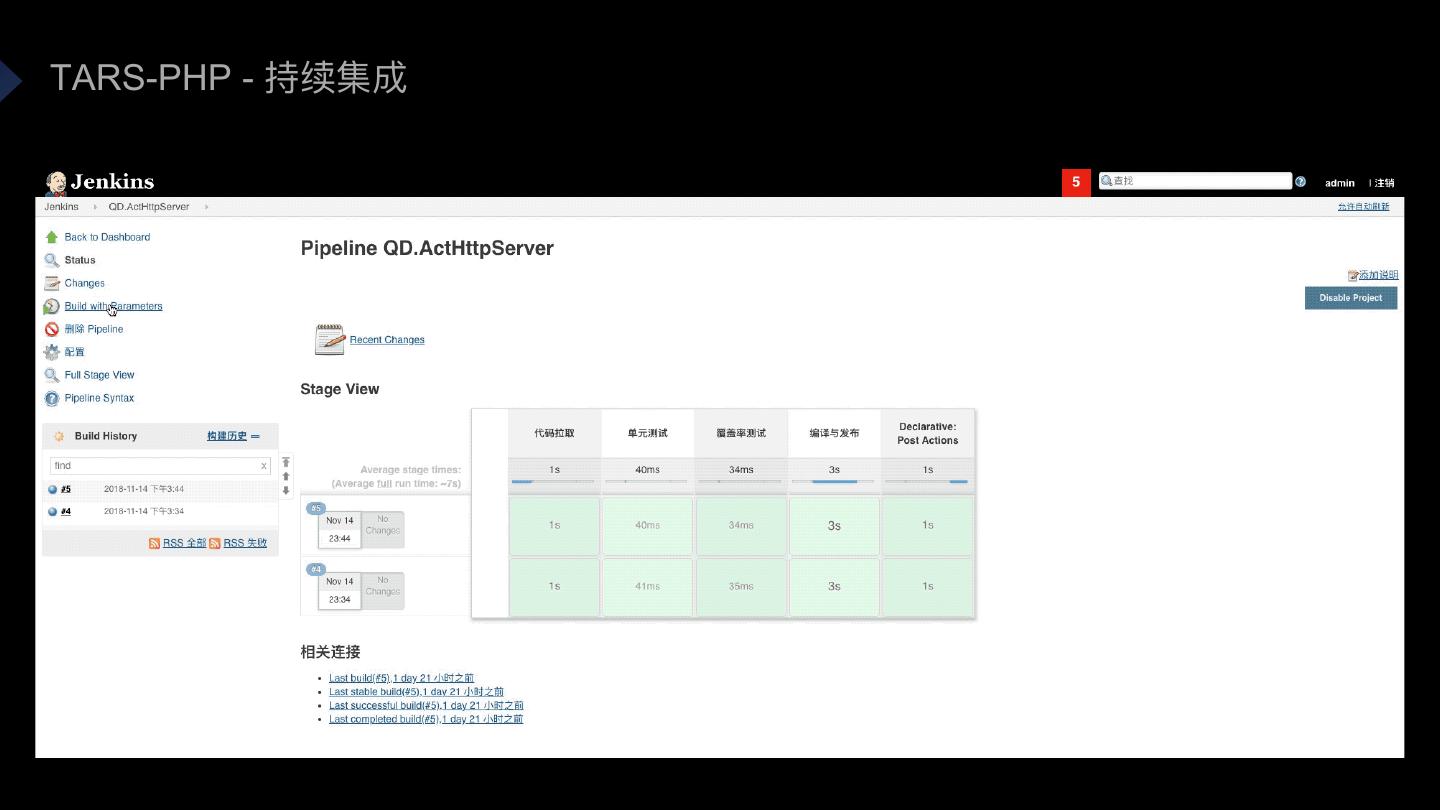Page up in build history using middle arrow

286,477
